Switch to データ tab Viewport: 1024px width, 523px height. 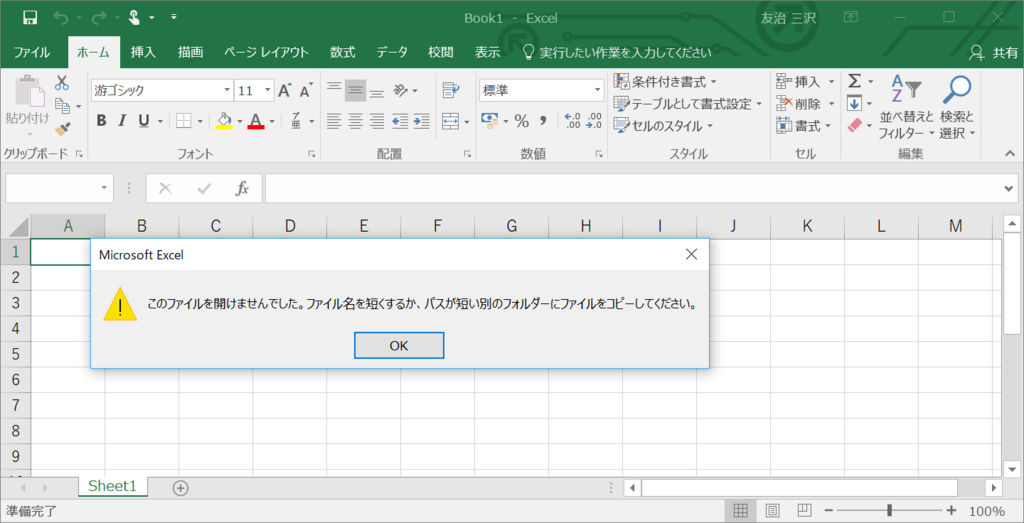click(x=392, y=53)
